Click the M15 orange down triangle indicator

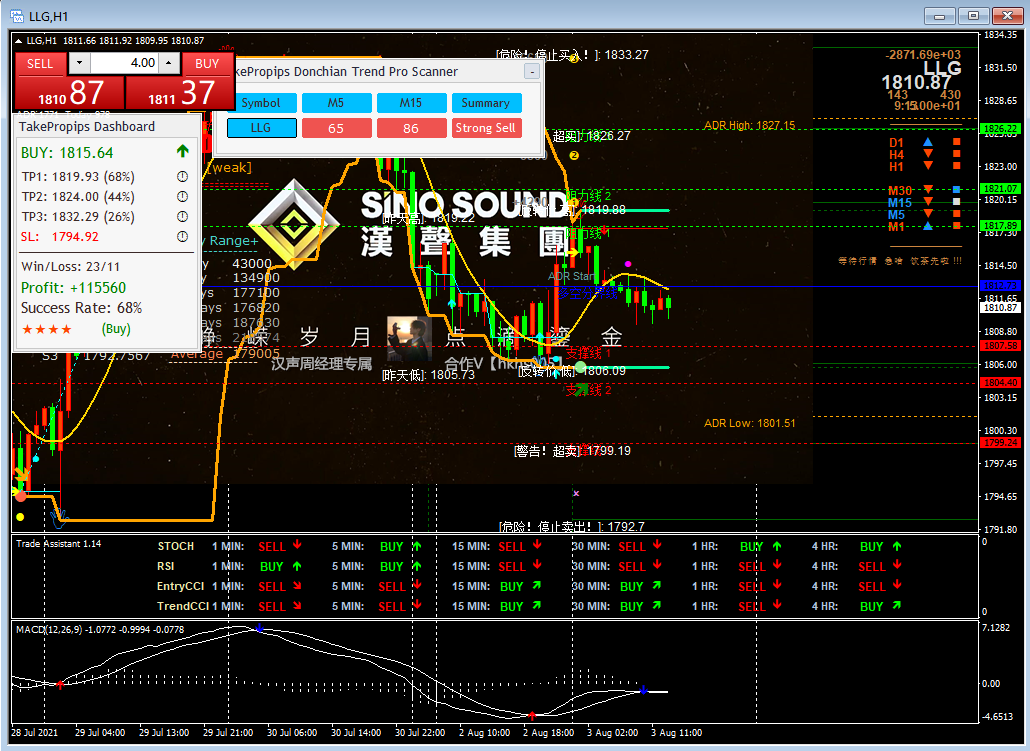tap(928, 202)
